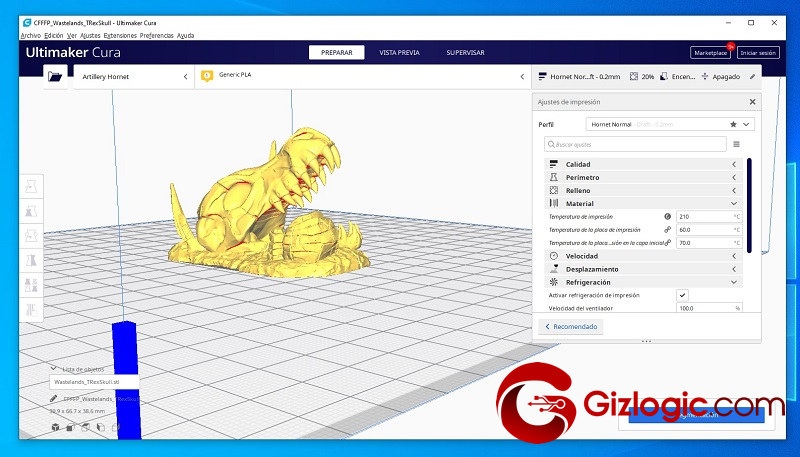Viewport: 800px width, 457px height.
Task: Click the star icon in the Perfil row
Action: pyautogui.click(x=733, y=125)
